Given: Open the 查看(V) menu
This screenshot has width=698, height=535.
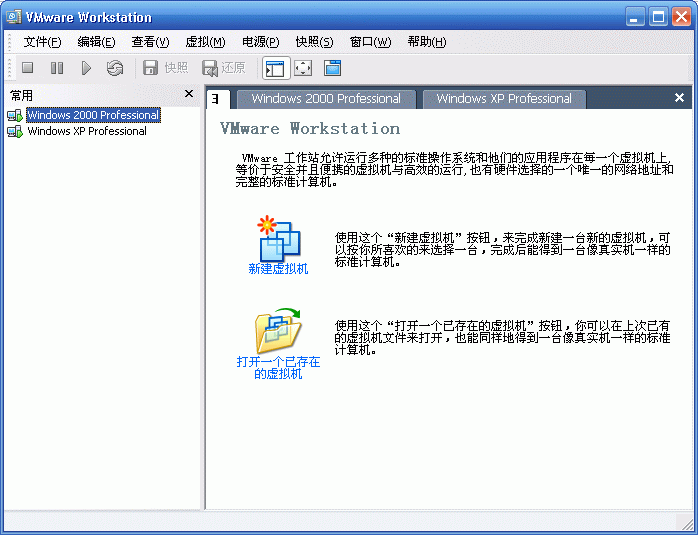Looking at the screenshot, I should [150, 42].
